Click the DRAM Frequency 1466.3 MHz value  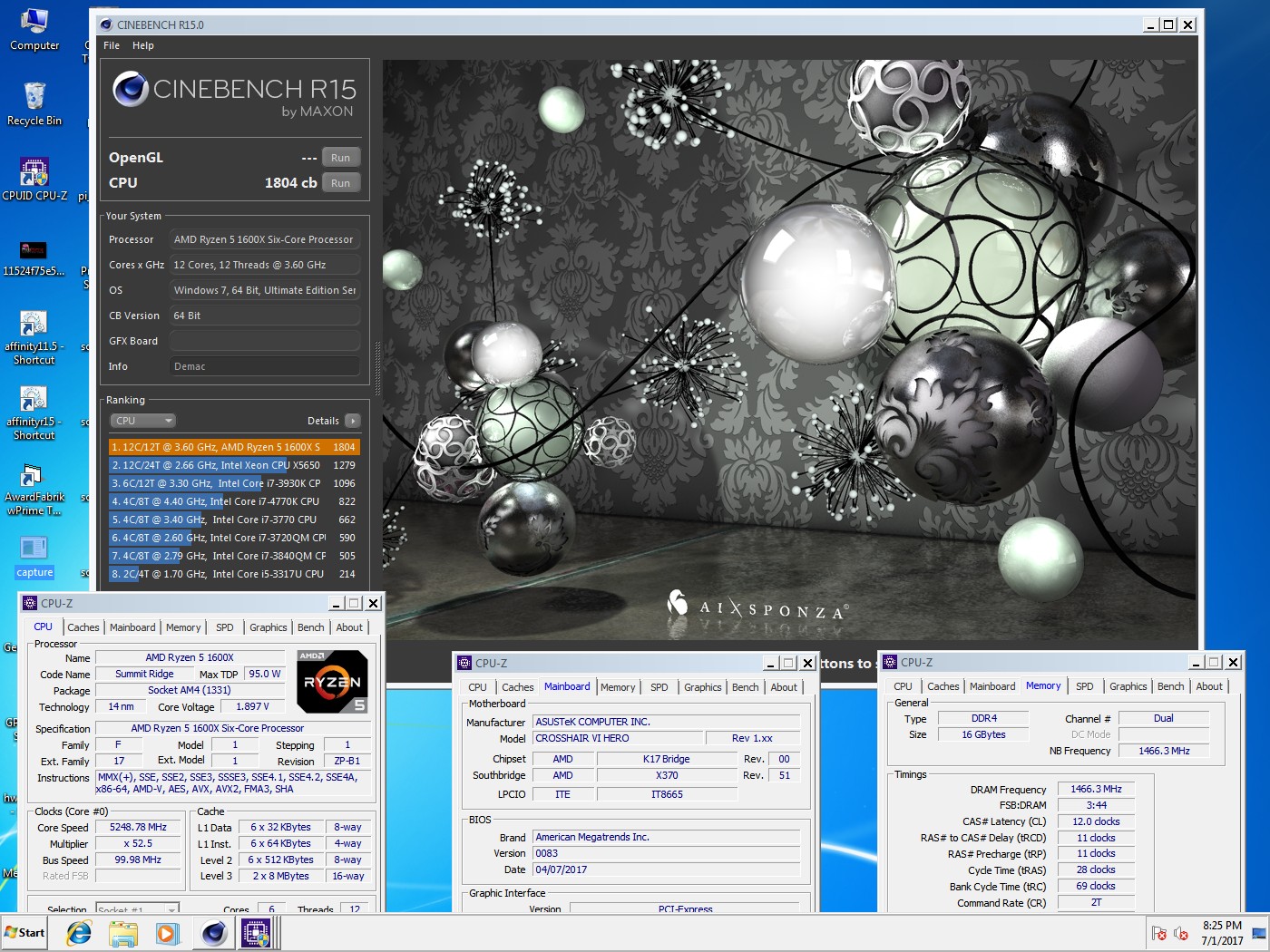click(1096, 789)
